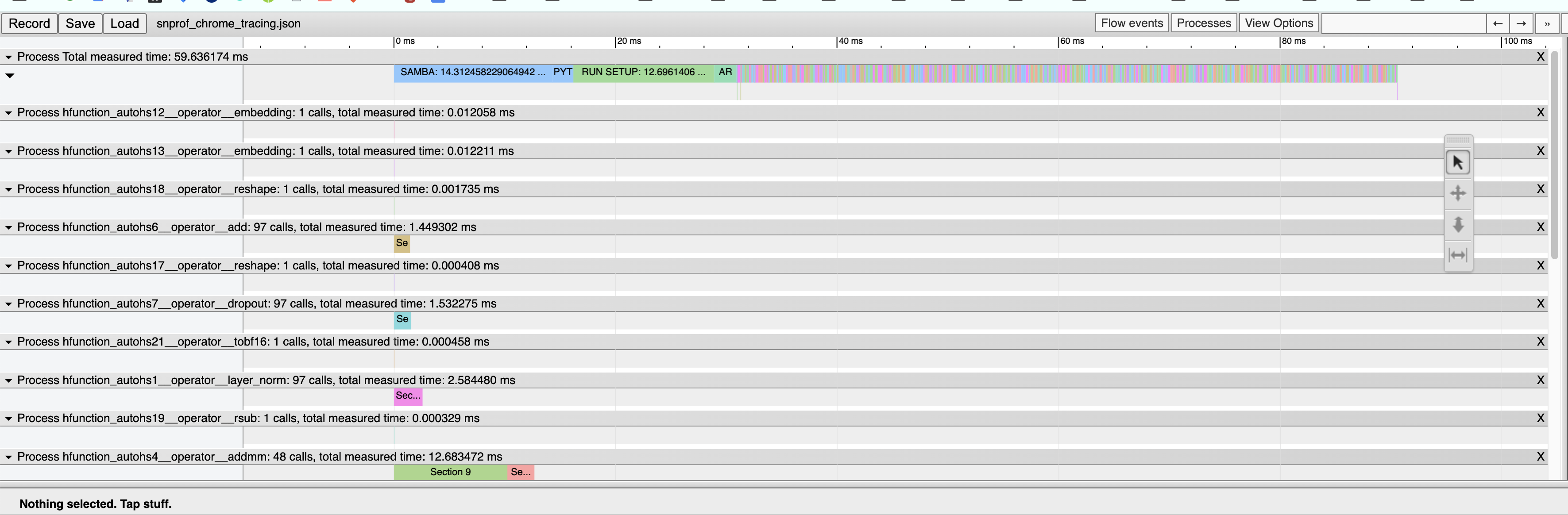Click the Load button
The height and width of the screenshot is (515, 1568).
click(125, 23)
